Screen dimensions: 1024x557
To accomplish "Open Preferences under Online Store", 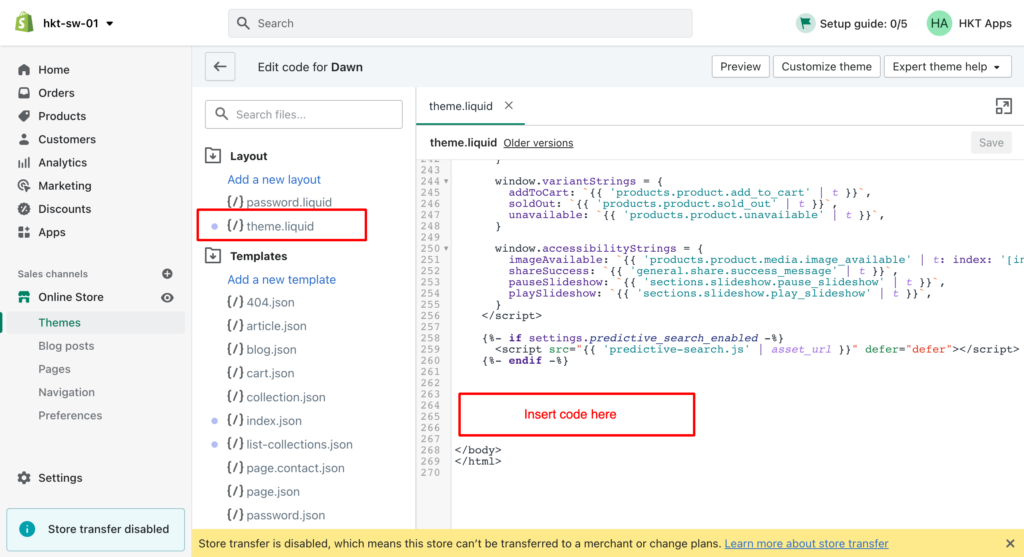I will point(70,415).
